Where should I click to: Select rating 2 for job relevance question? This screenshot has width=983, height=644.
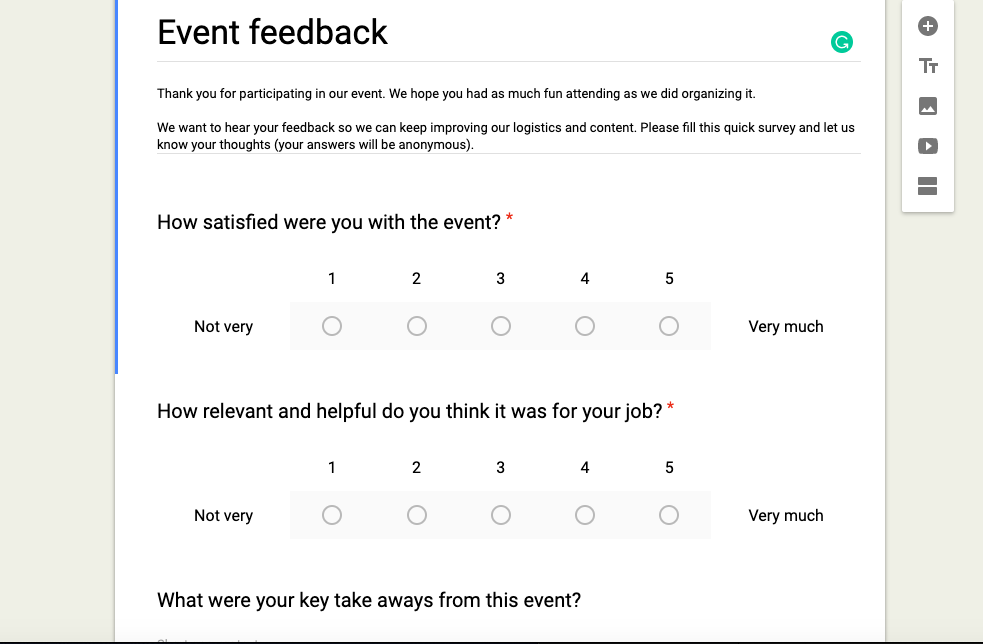(417, 515)
